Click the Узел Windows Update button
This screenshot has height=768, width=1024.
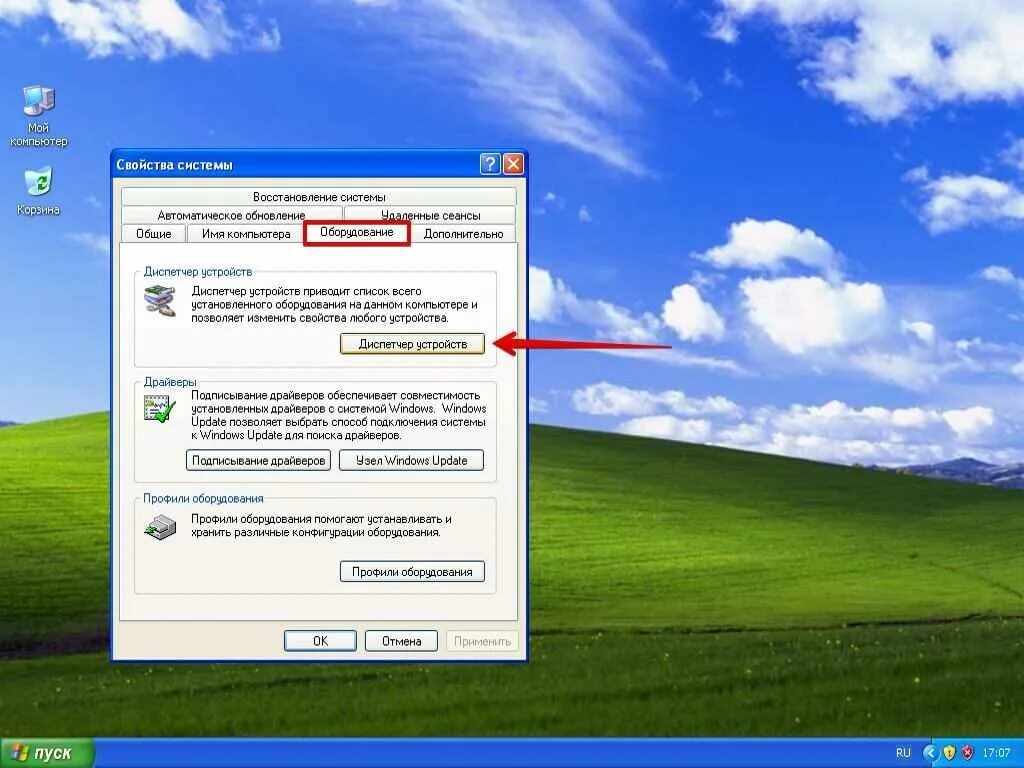tap(411, 460)
